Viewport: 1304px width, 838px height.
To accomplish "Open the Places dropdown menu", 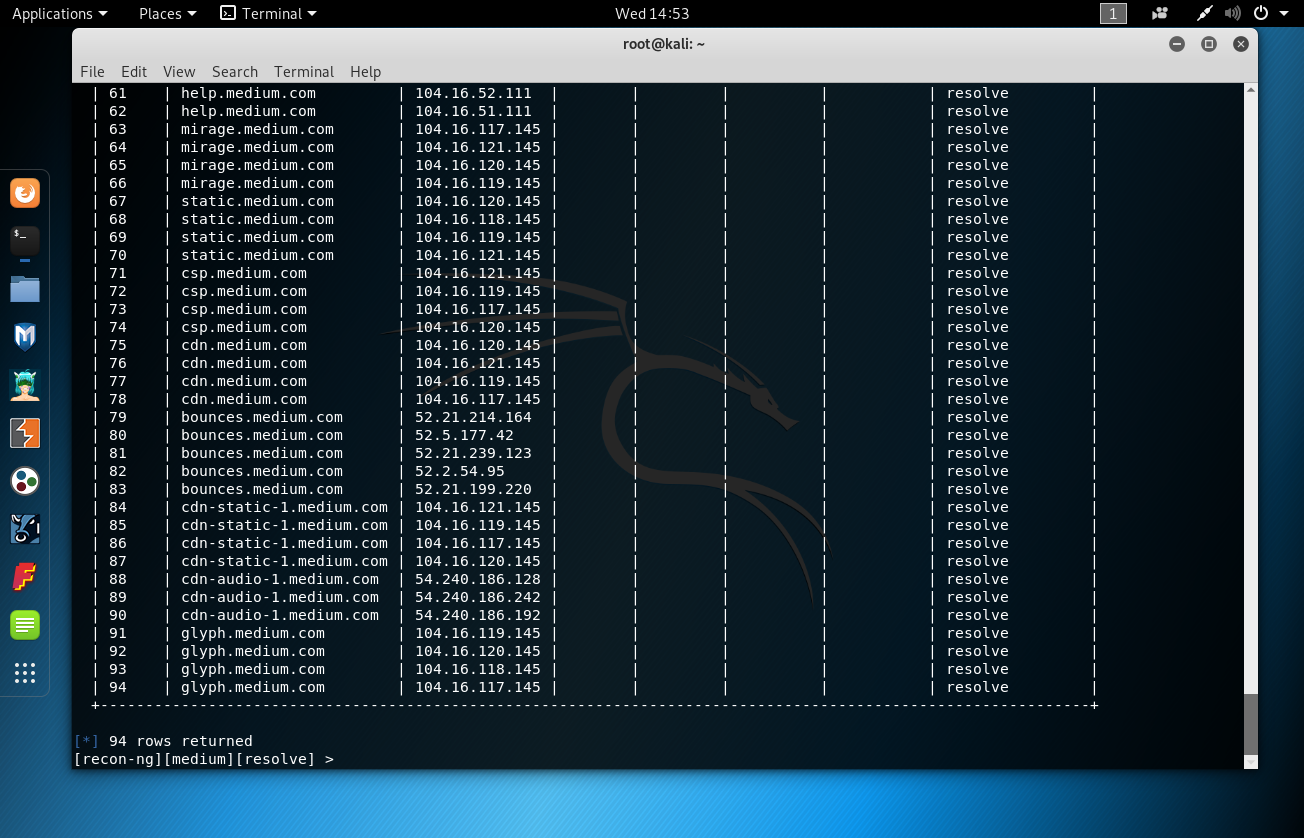I will click(x=167, y=14).
